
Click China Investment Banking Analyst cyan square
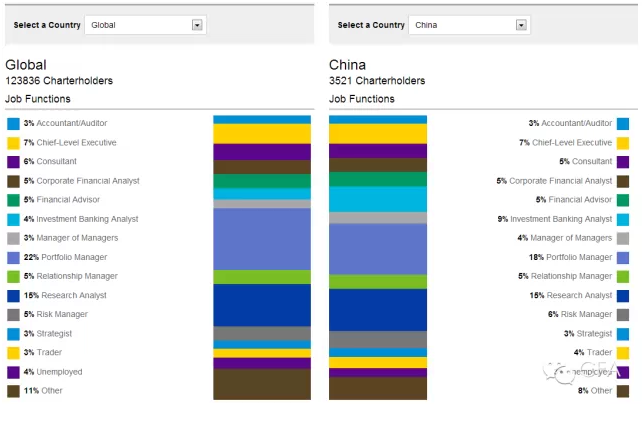pyautogui.click(x=623, y=219)
